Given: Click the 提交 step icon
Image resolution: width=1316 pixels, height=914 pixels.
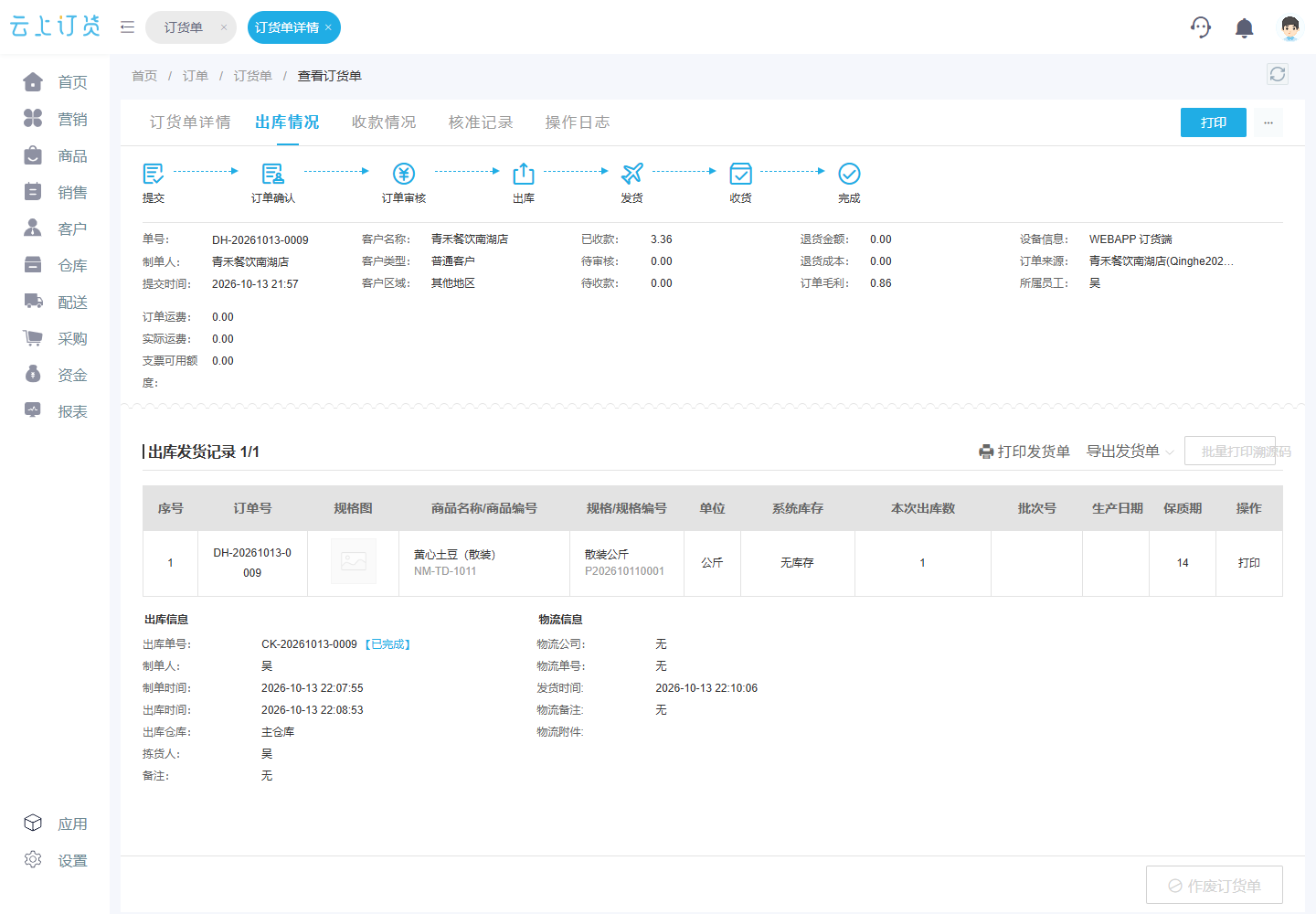Looking at the screenshot, I should pos(154,173).
